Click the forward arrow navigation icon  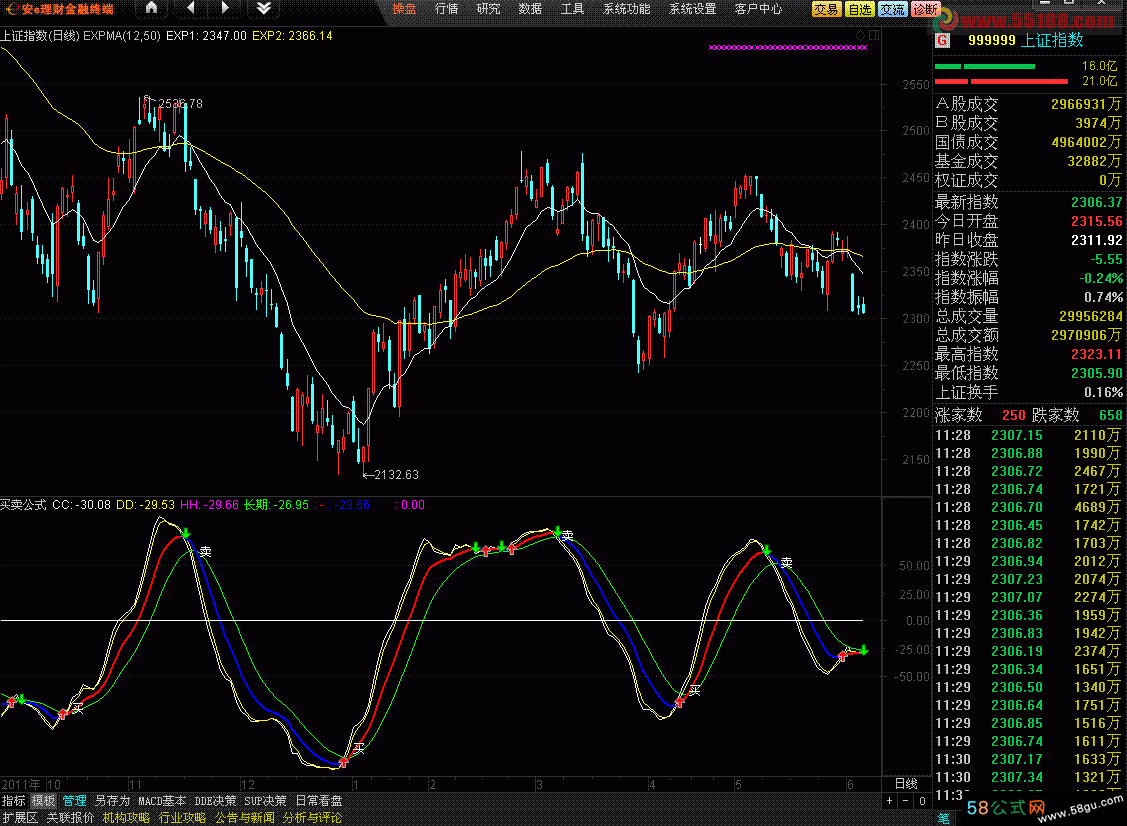click(226, 9)
